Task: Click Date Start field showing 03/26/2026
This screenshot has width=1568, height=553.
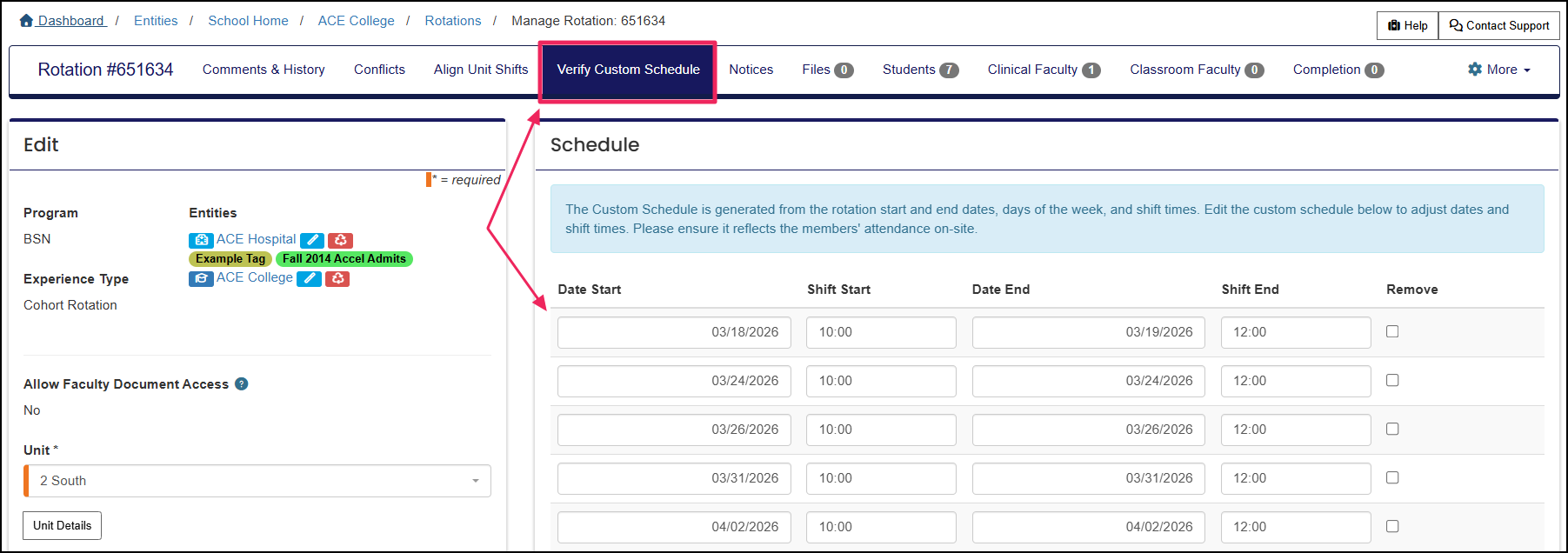Action: point(674,430)
